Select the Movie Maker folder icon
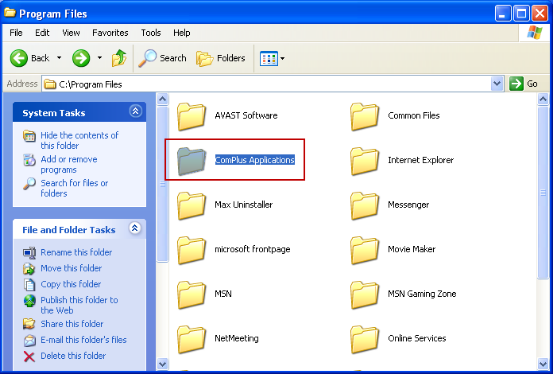Viewport: 554px width, 374px height. [364, 250]
